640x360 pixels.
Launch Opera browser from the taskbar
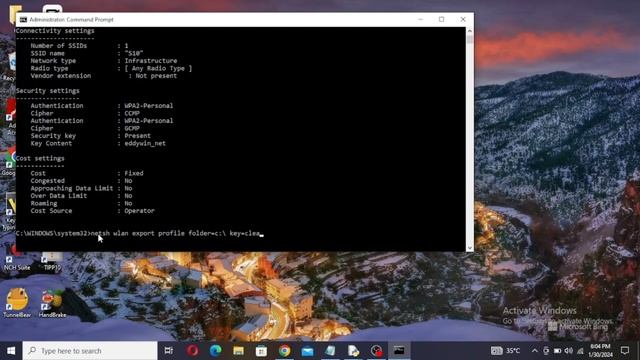pos(193,351)
